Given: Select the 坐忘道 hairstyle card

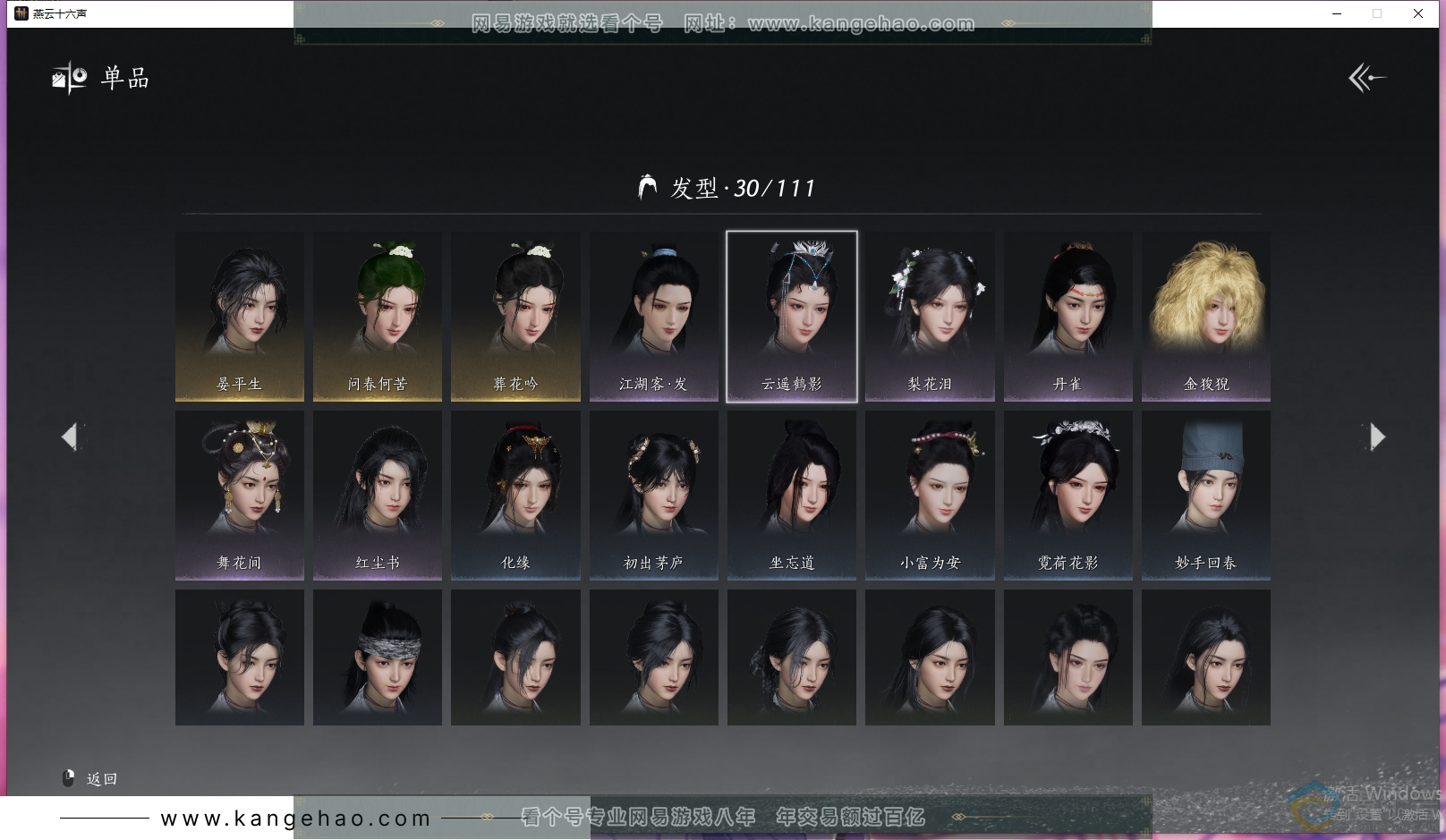Looking at the screenshot, I should (792, 496).
